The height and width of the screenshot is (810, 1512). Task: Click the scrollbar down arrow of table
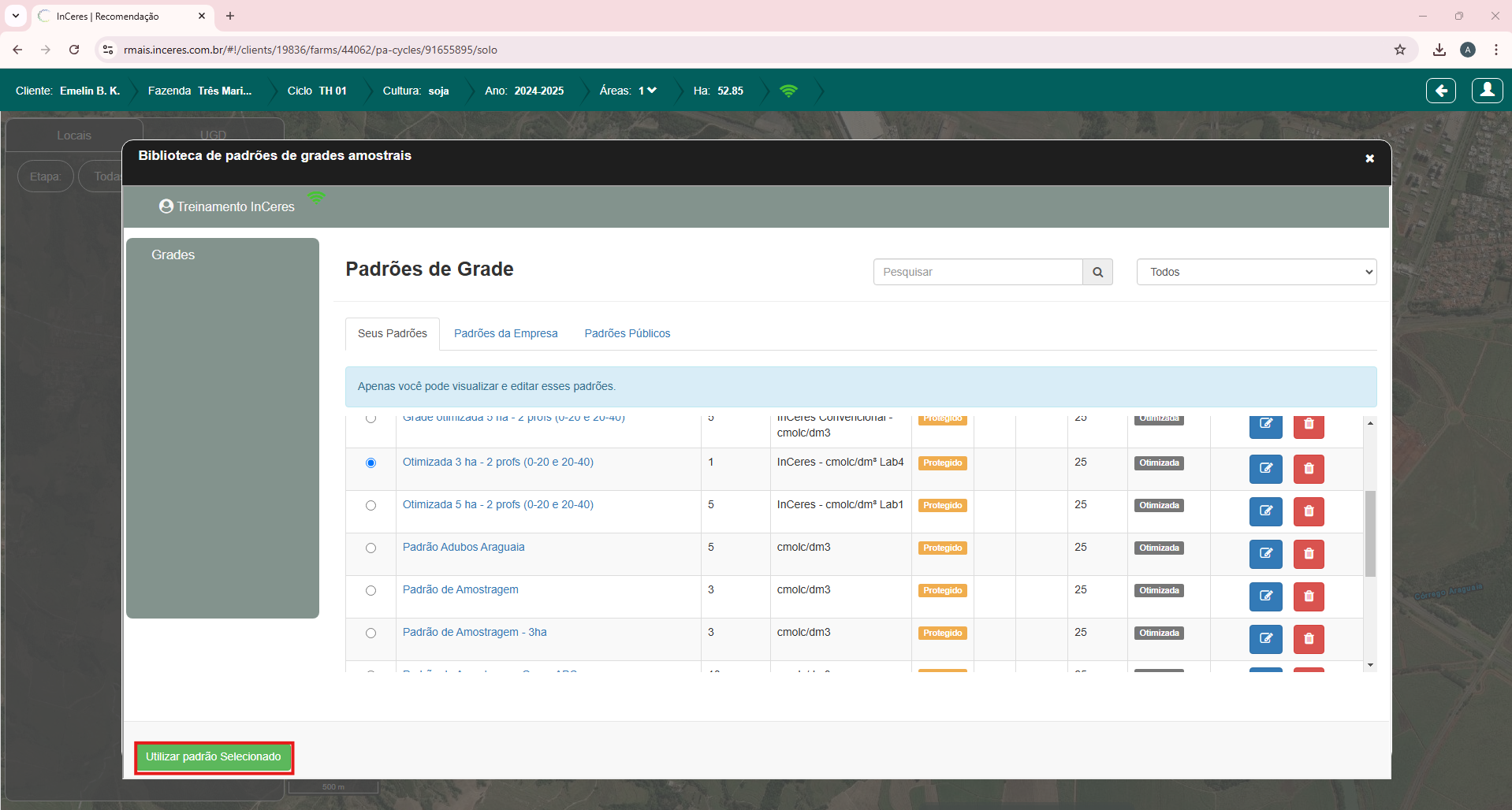point(1370,665)
